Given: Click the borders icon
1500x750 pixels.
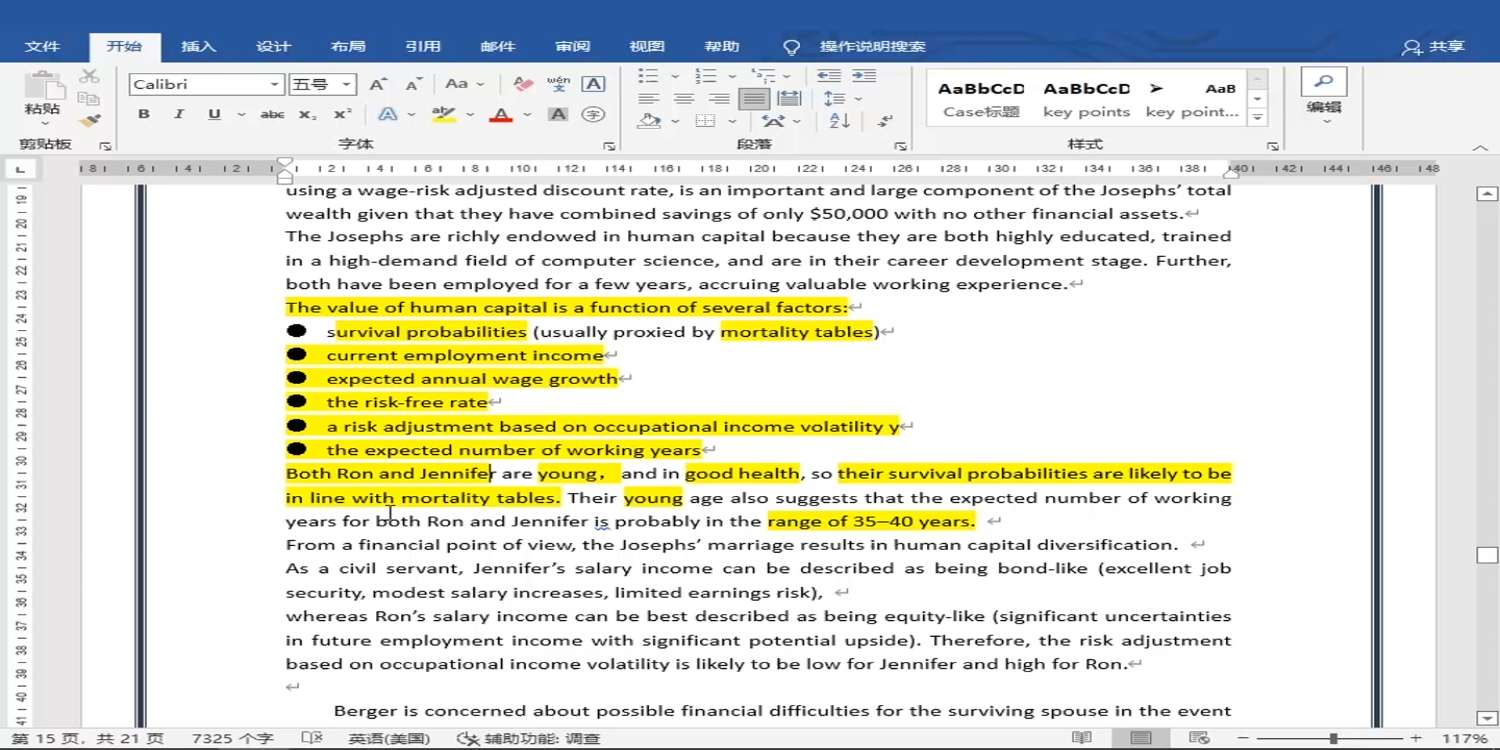Looking at the screenshot, I should (705, 121).
